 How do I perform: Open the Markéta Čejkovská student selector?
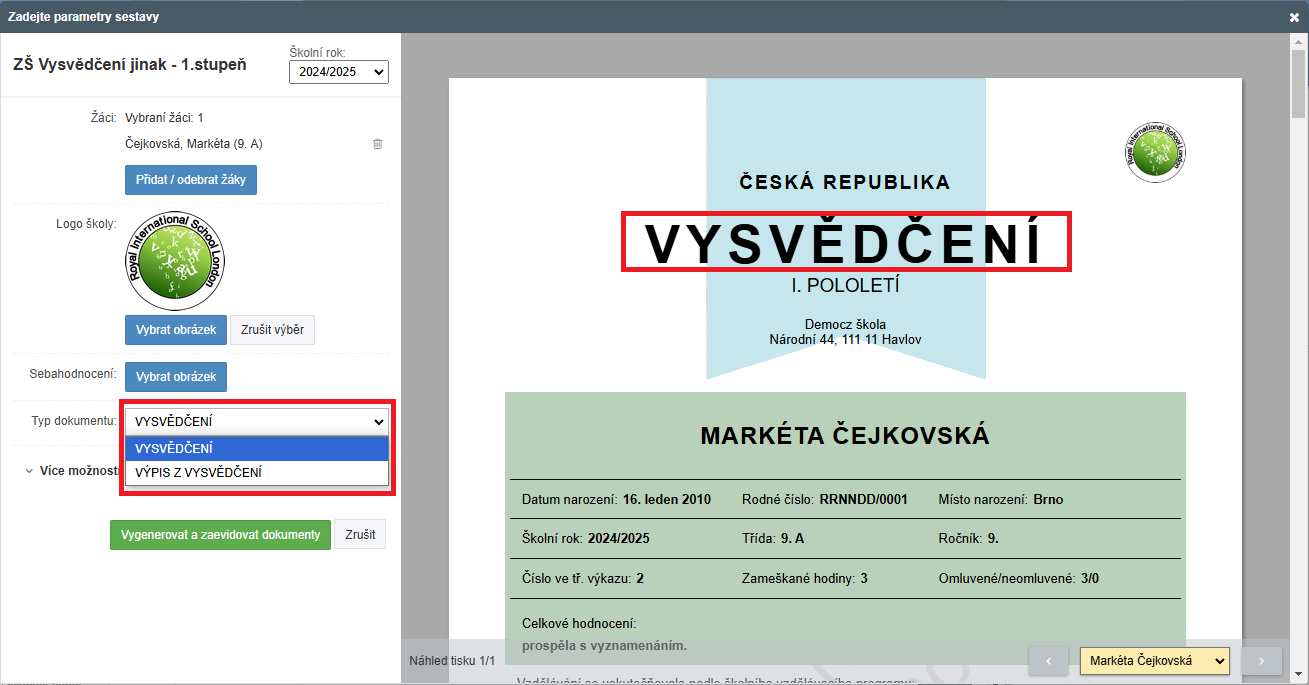1155,661
